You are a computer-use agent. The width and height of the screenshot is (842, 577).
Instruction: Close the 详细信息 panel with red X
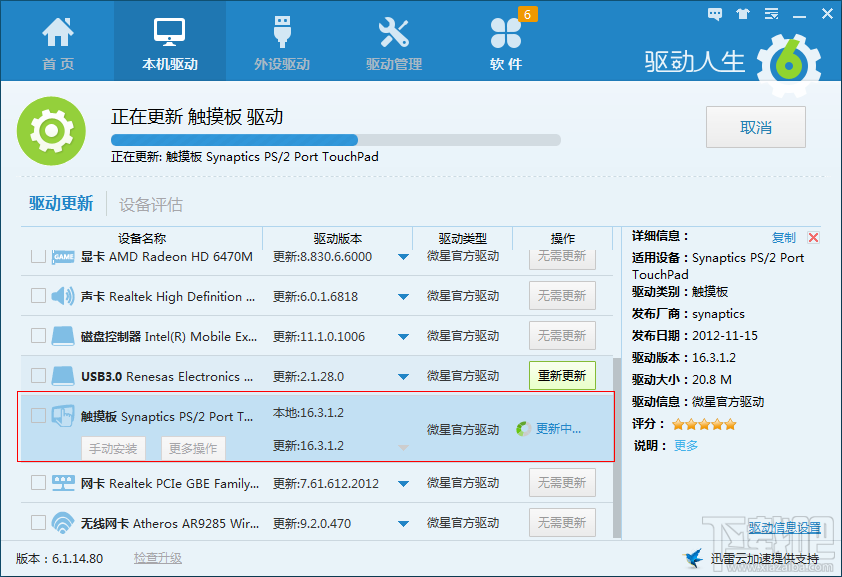pos(814,238)
